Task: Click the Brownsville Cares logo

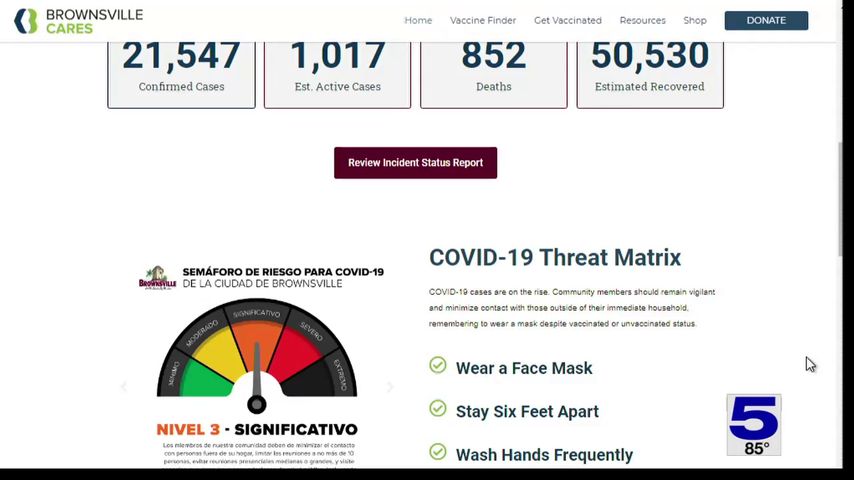Action: (78, 21)
